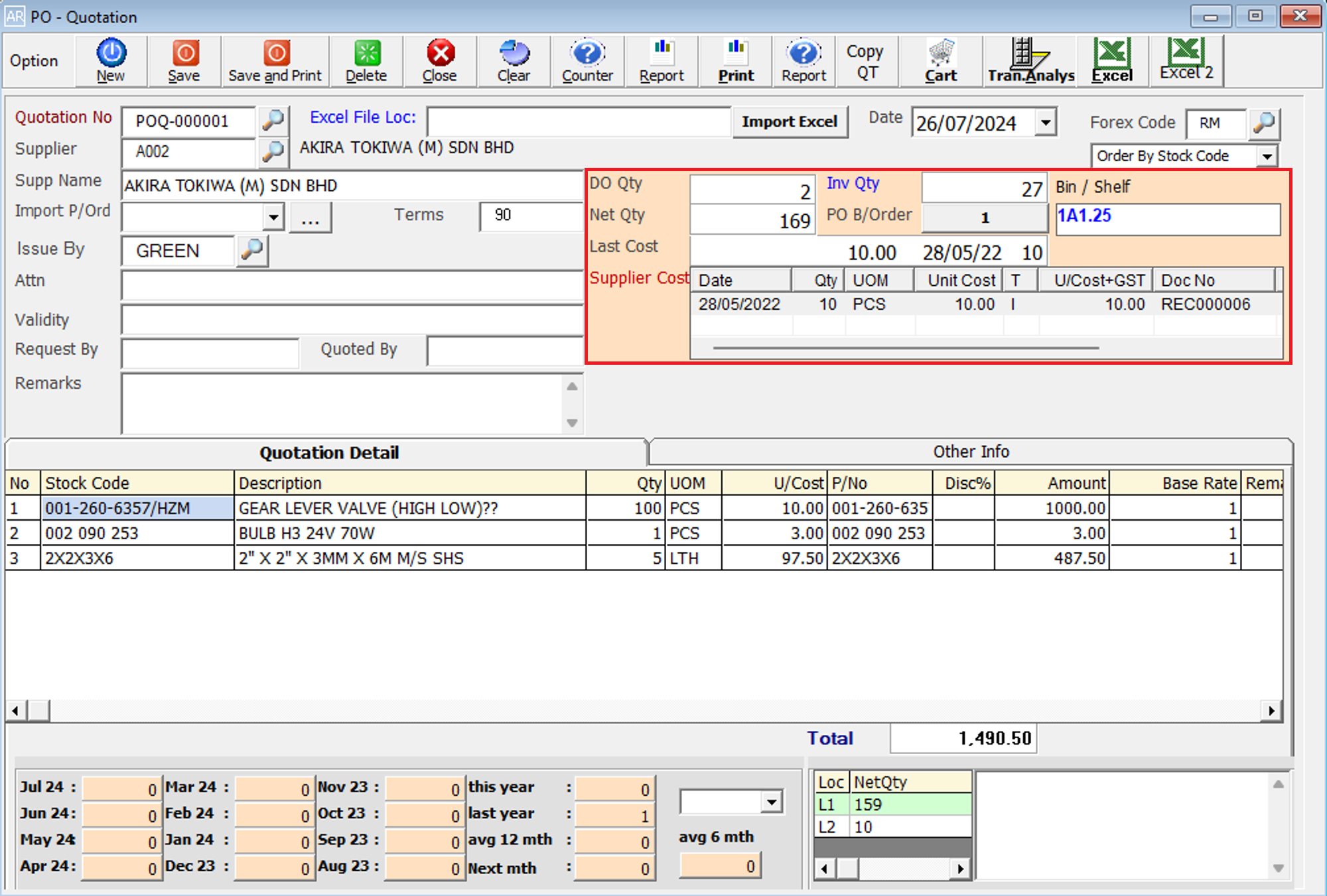Select stock code 2X2X3X6 cell
This screenshot has height=896, width=1327.
click(137, 558)
